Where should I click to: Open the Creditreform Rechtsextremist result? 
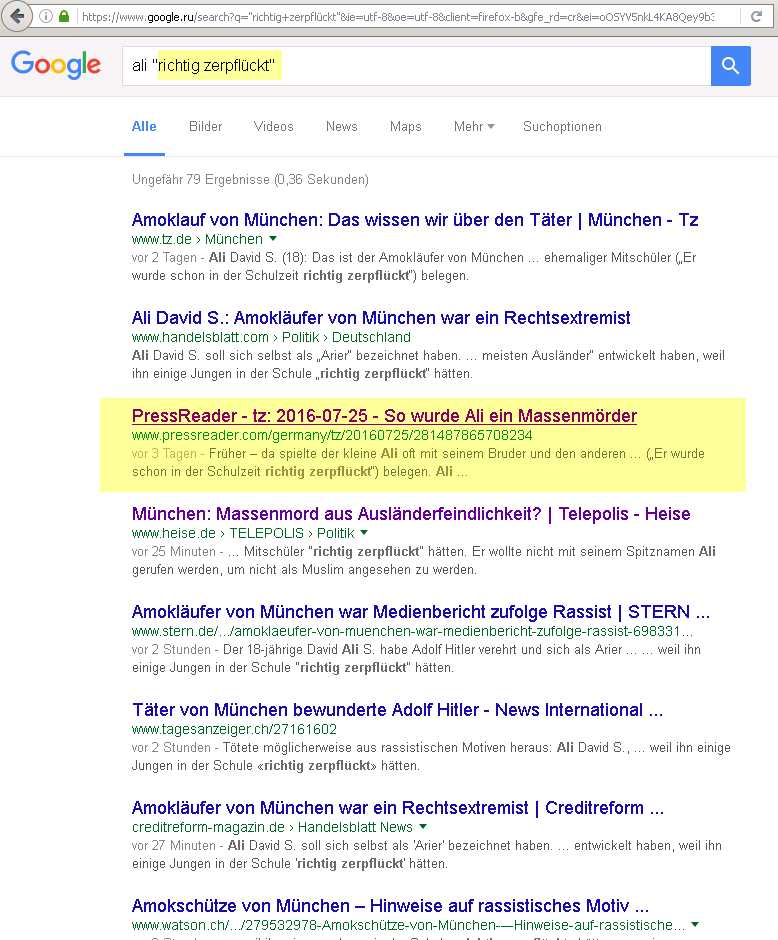398,808
